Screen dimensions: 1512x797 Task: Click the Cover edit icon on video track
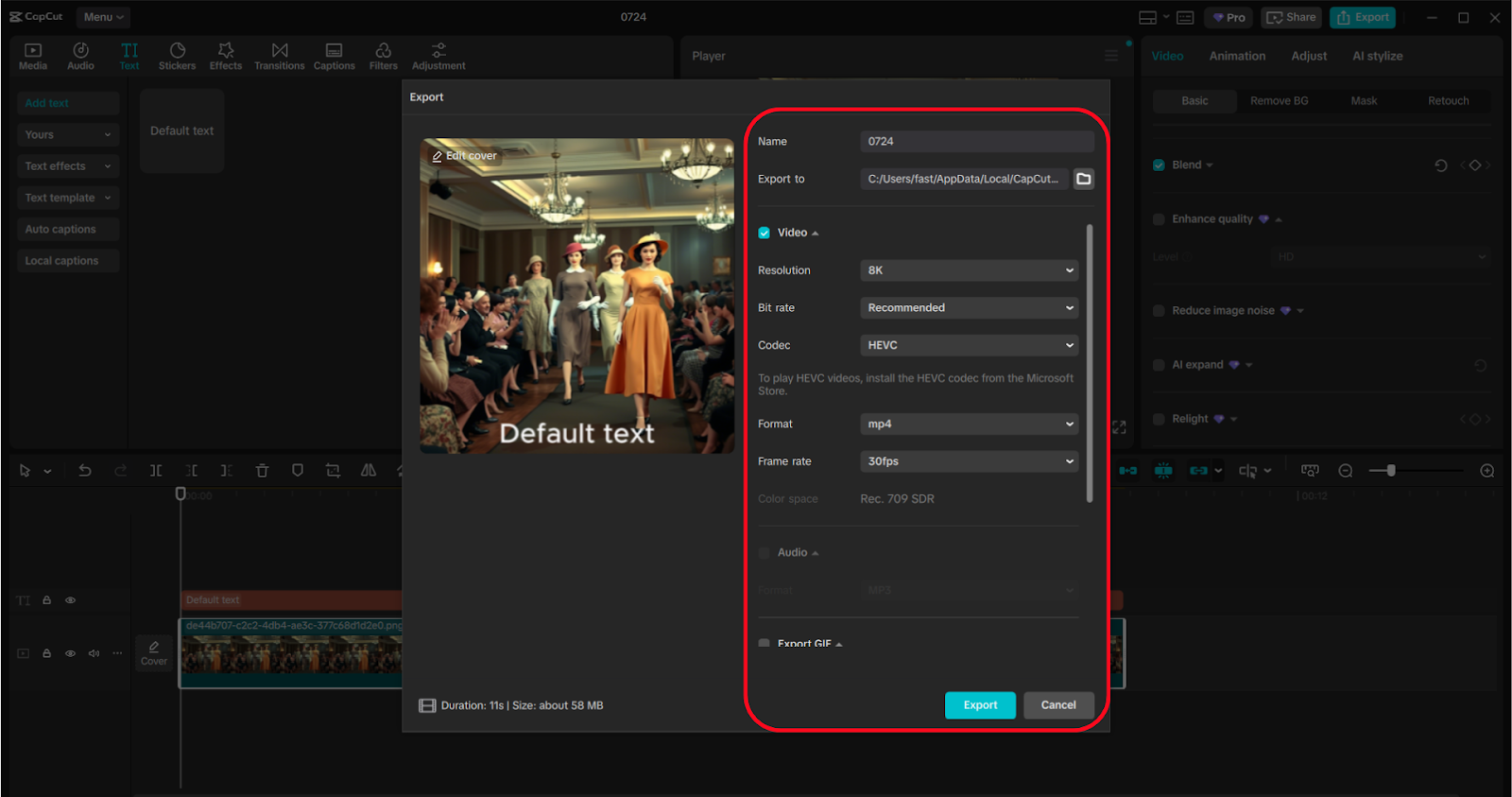[154, 652]
